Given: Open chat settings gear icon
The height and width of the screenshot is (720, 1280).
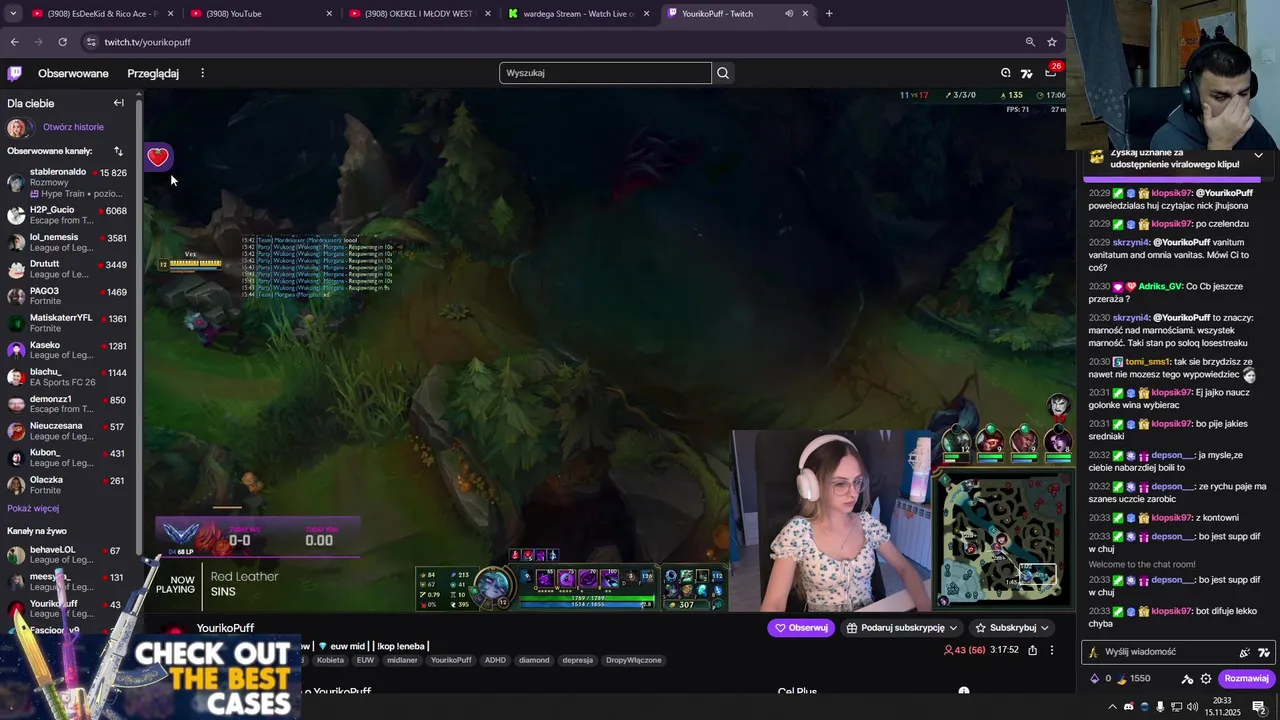Looking at the screenshot, I should pos(1206,678).
